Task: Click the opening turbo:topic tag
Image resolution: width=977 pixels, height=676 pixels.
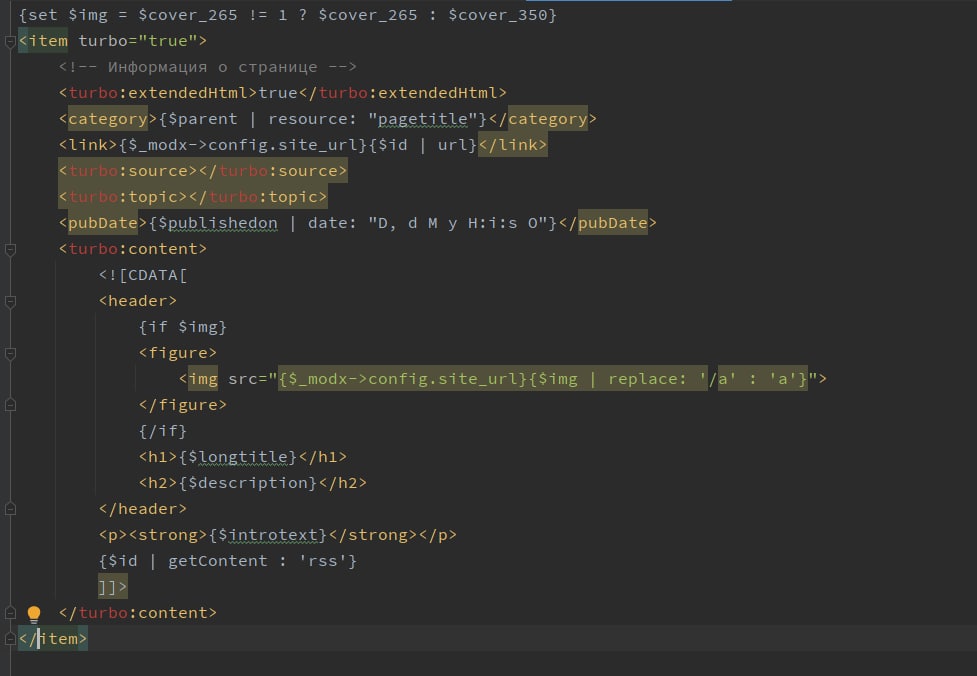Action: click(x=123, y=197)
